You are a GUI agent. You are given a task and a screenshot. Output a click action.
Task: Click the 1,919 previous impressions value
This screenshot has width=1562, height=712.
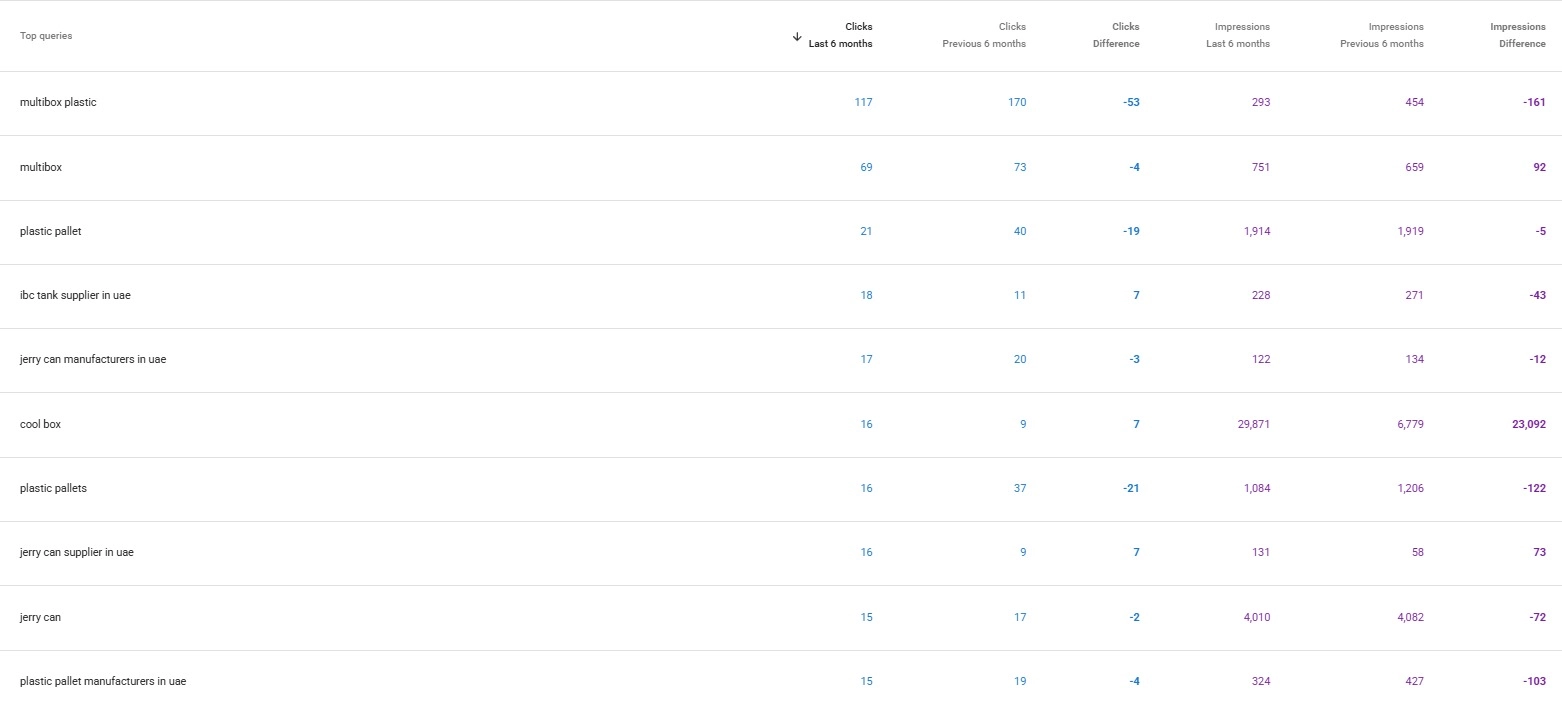[1410, 231]
